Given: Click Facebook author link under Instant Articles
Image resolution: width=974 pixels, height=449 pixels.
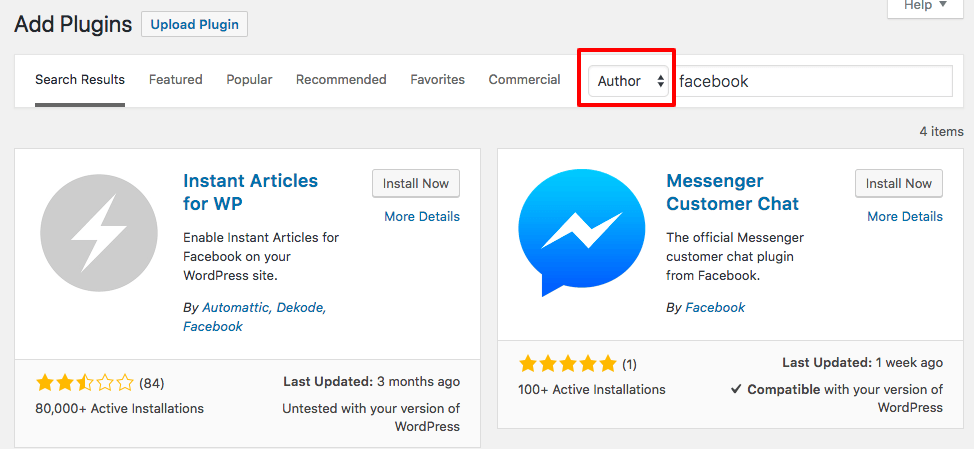Looking at the screenshot, I should (212, 326).
